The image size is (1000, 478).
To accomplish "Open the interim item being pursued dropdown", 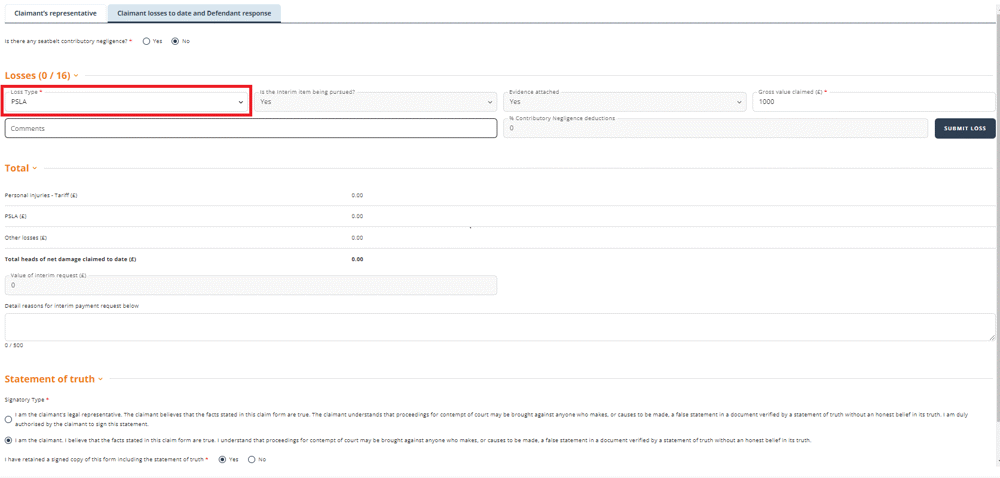I will pos(375,102).
